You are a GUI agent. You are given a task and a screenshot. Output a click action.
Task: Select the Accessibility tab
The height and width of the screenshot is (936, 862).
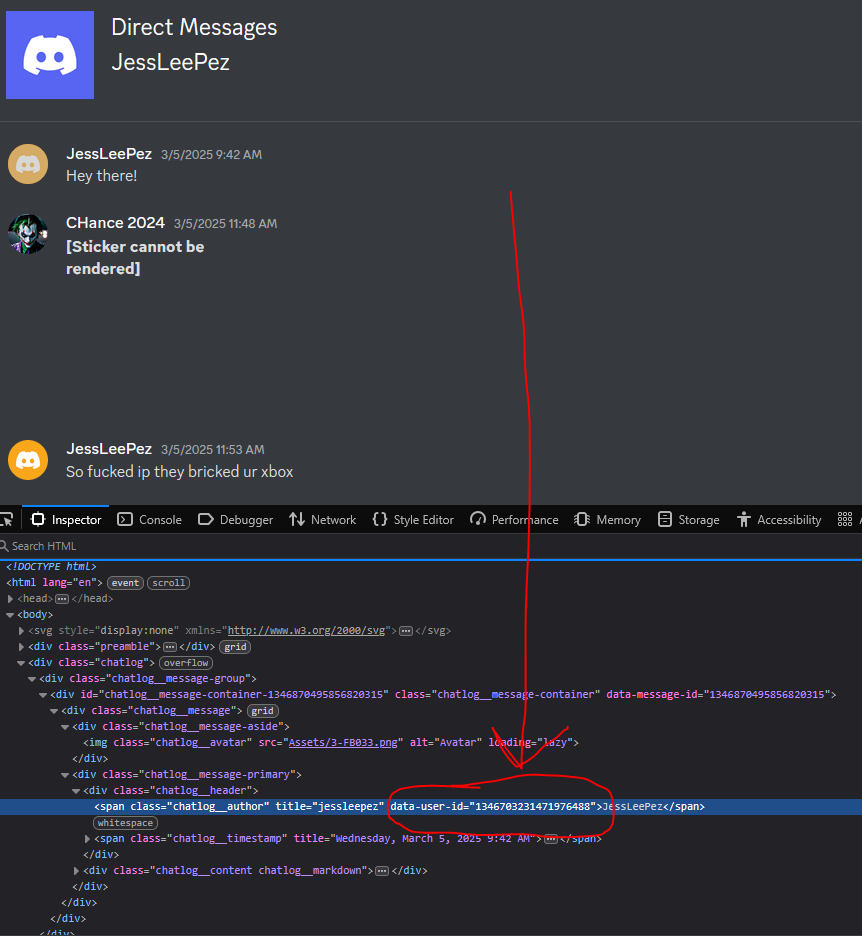click(x=779, y=519)
